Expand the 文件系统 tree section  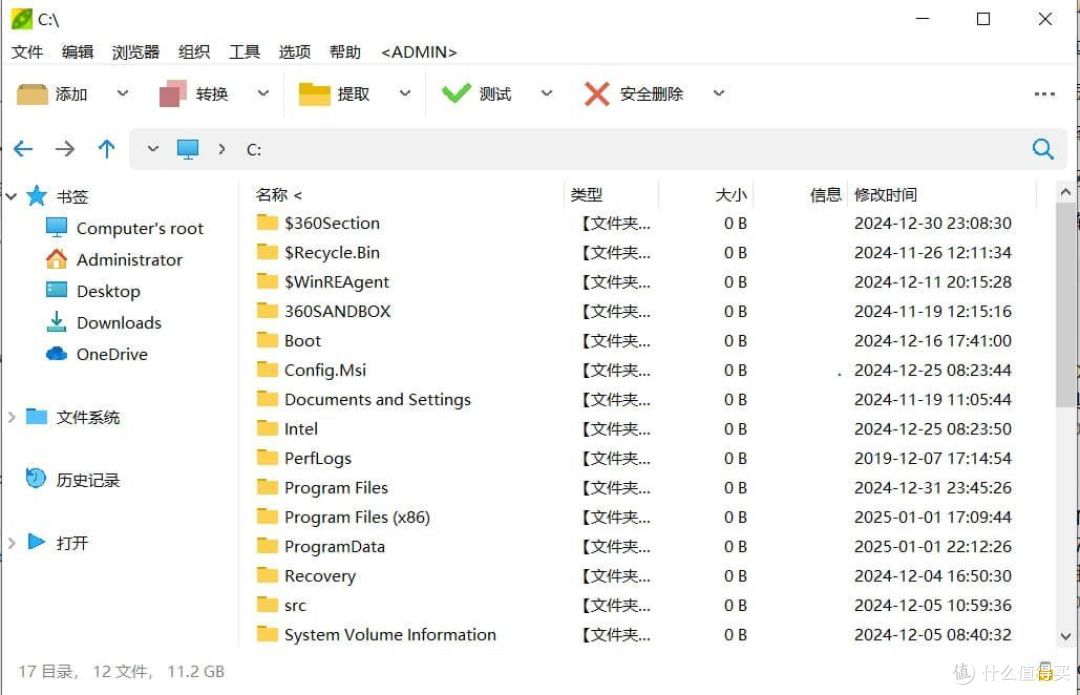click(11, 417)
